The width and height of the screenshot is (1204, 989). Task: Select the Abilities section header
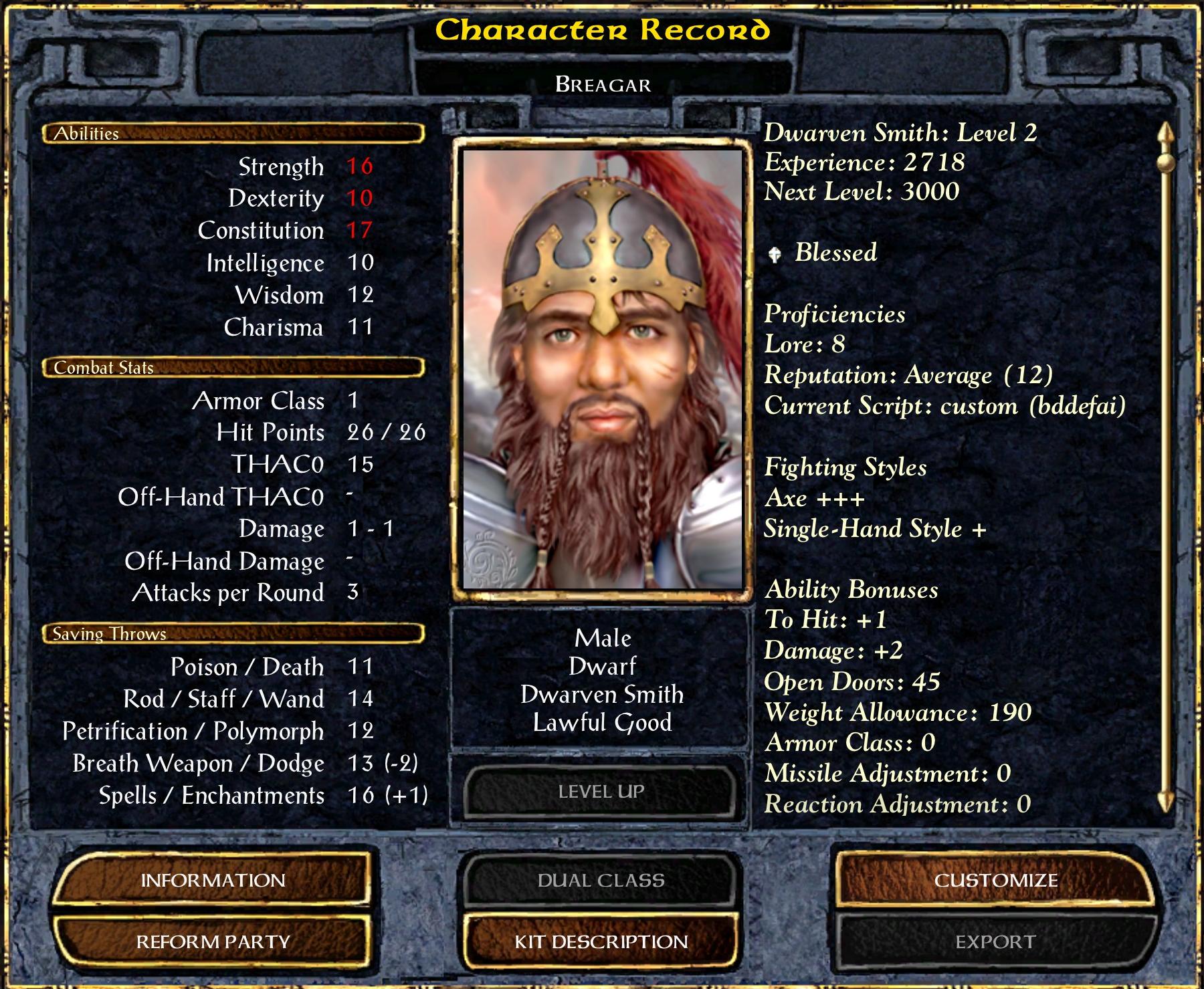point(233,133)
